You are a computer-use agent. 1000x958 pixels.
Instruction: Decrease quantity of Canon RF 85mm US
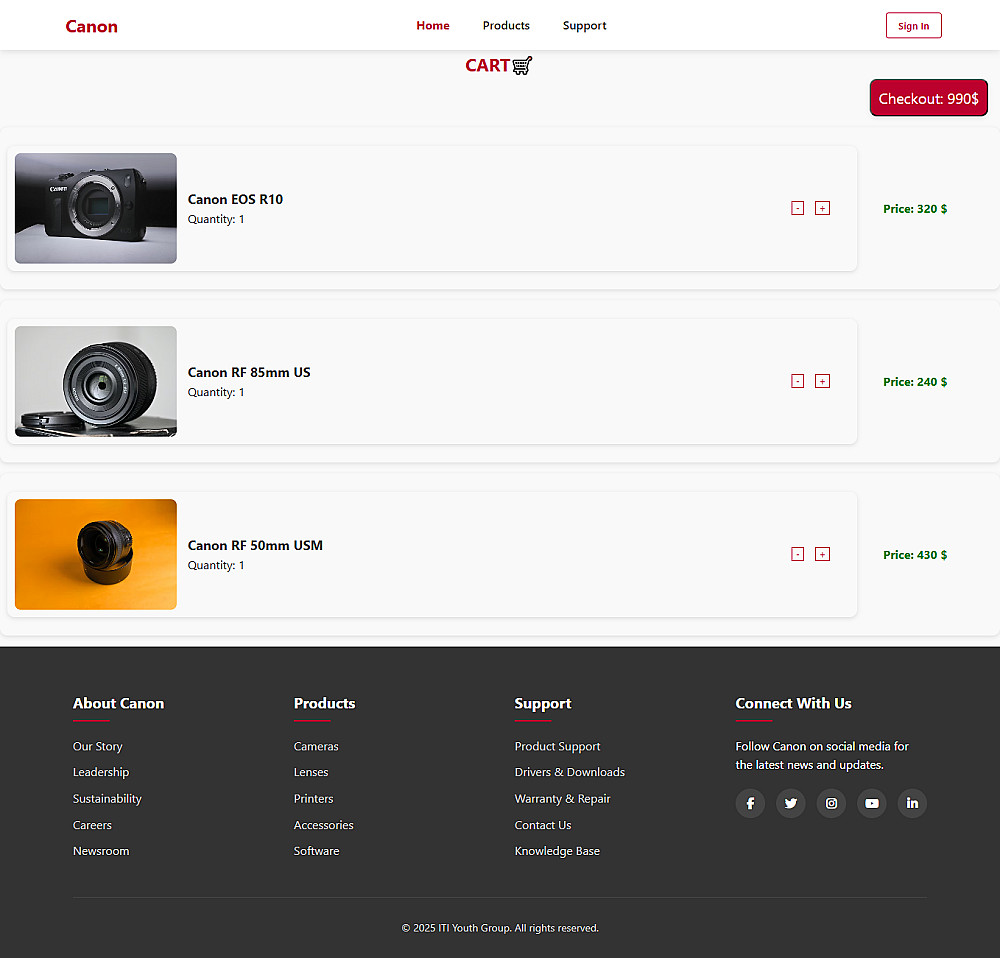[797, 381]
